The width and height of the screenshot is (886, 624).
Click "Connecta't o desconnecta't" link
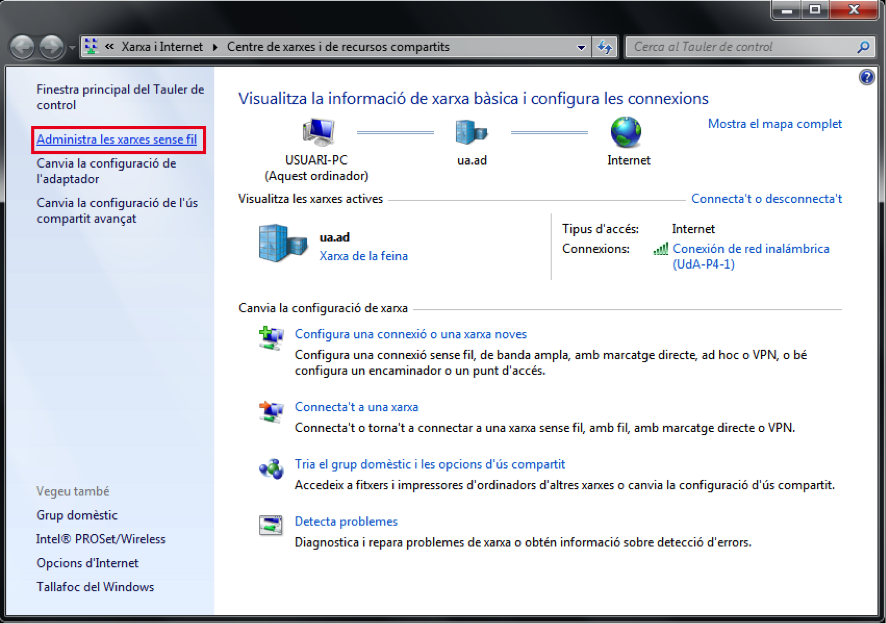[x=766, y=199]
